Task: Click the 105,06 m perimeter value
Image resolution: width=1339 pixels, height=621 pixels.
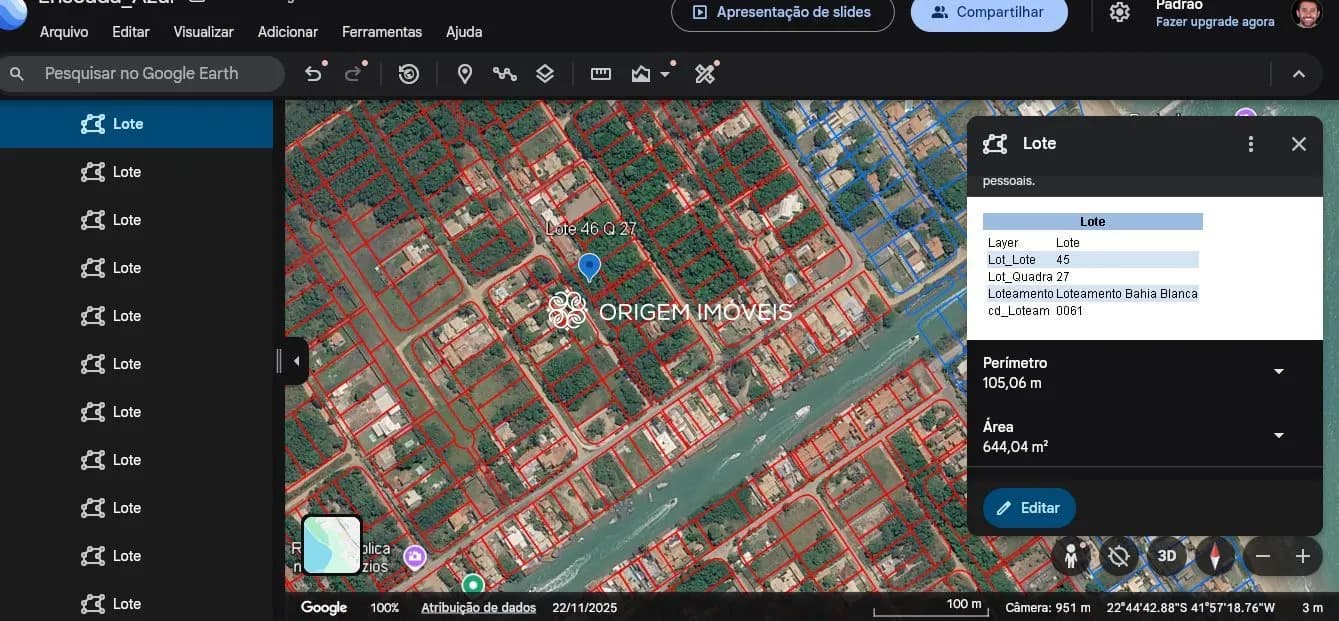Action: pyautogui.click(x=1012, y=383)
